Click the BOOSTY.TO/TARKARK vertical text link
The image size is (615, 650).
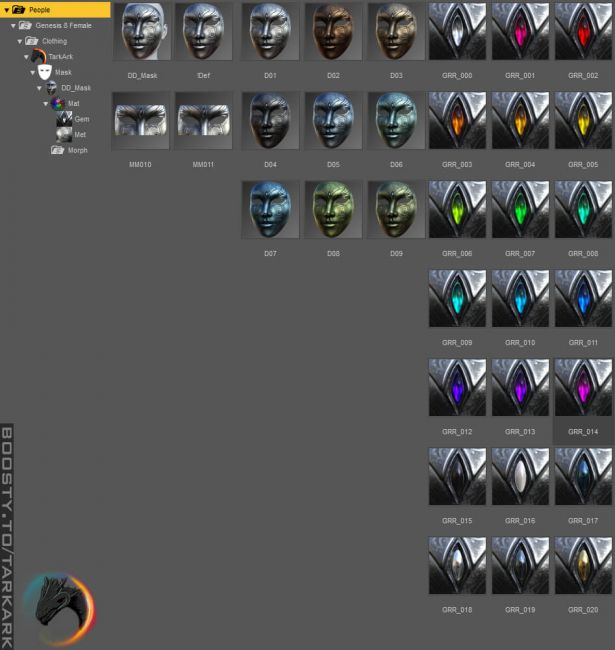(x=7, y=537)
